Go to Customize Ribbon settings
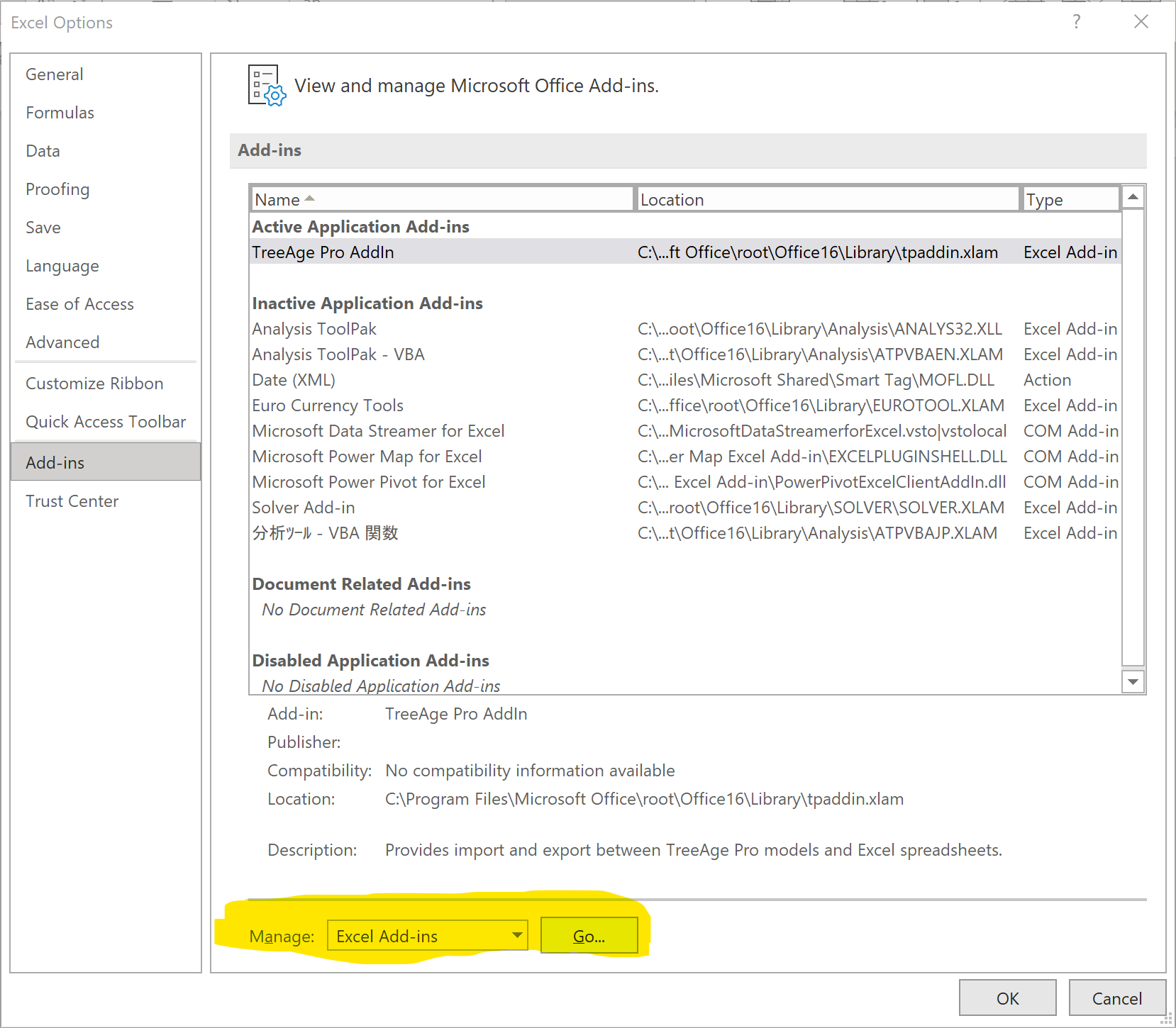 click(94, 384)
